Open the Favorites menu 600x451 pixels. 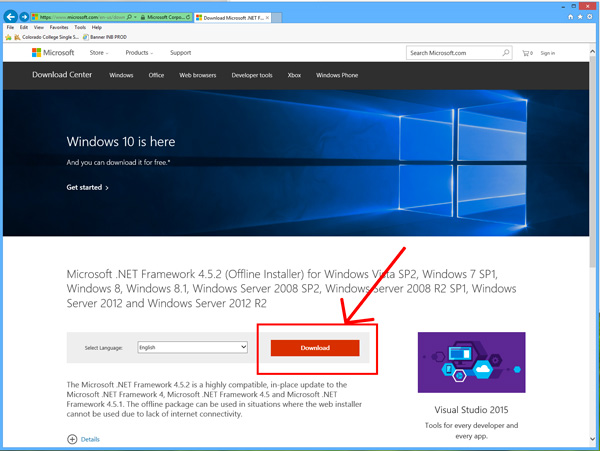[59, 27]
